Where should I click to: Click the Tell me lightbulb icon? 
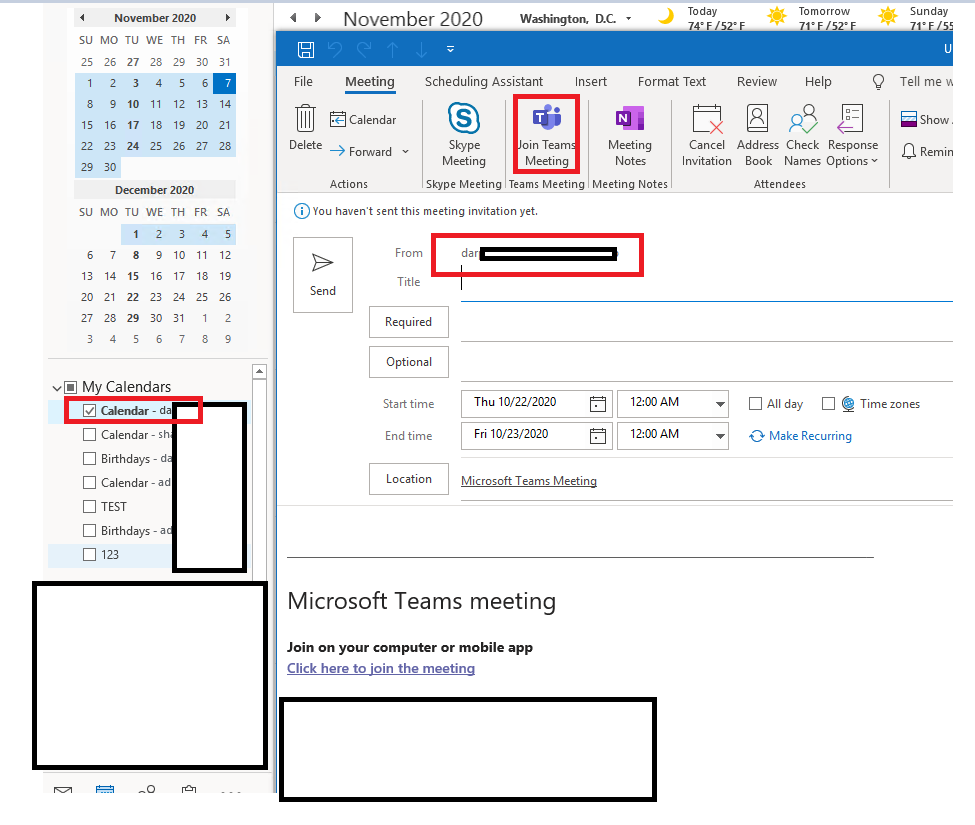point(878,81)
